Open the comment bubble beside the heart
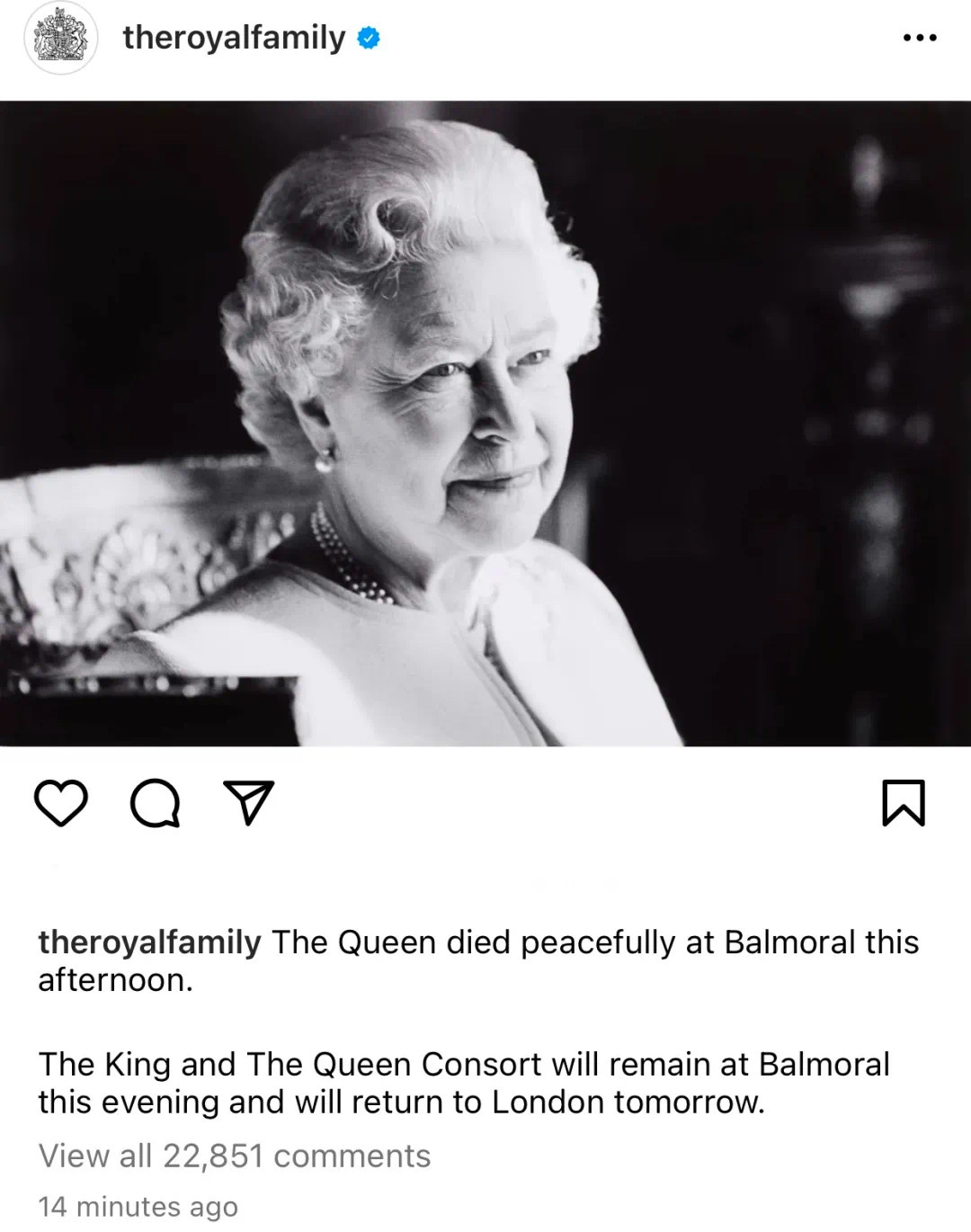The image size is (971, 1232). (x=156, y=803)
